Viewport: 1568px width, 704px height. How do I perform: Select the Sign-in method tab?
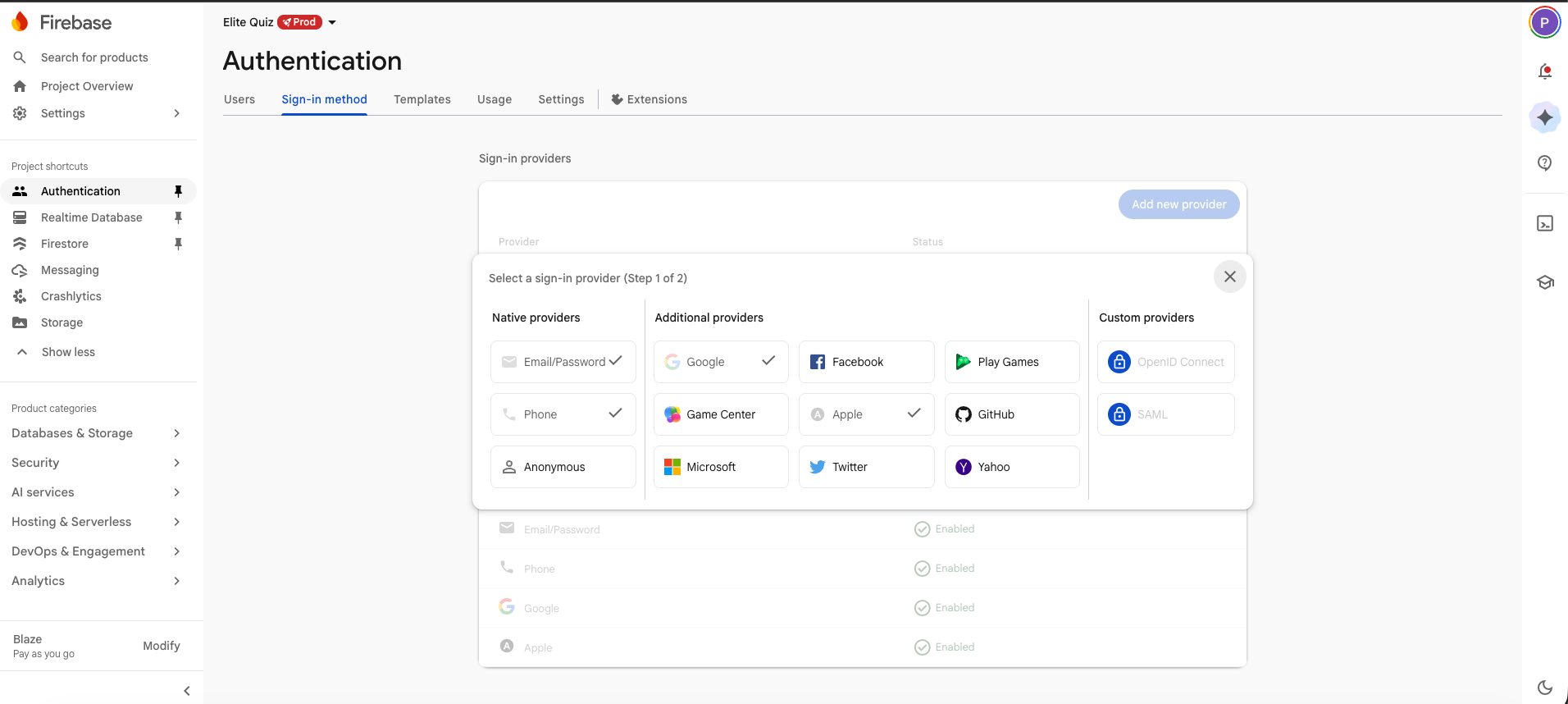pos(324,99)
